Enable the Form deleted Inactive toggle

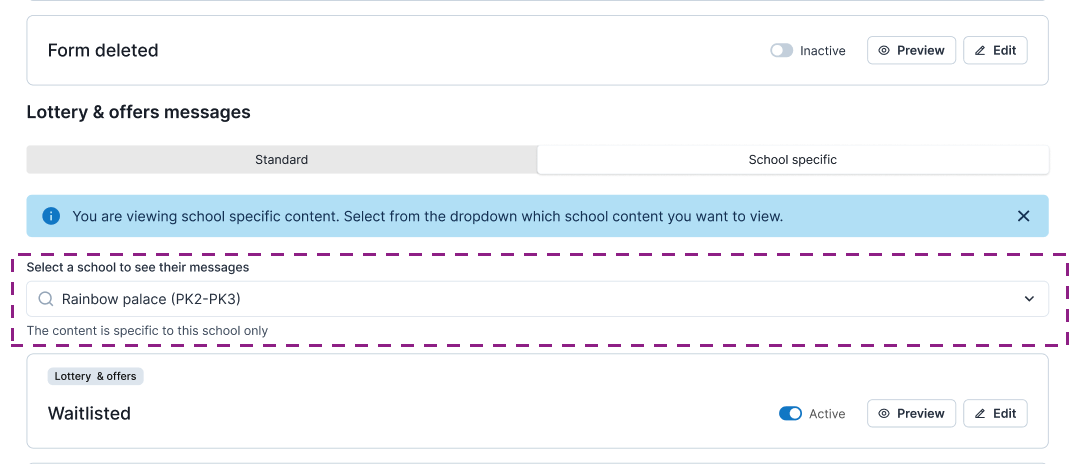(781, 51)
